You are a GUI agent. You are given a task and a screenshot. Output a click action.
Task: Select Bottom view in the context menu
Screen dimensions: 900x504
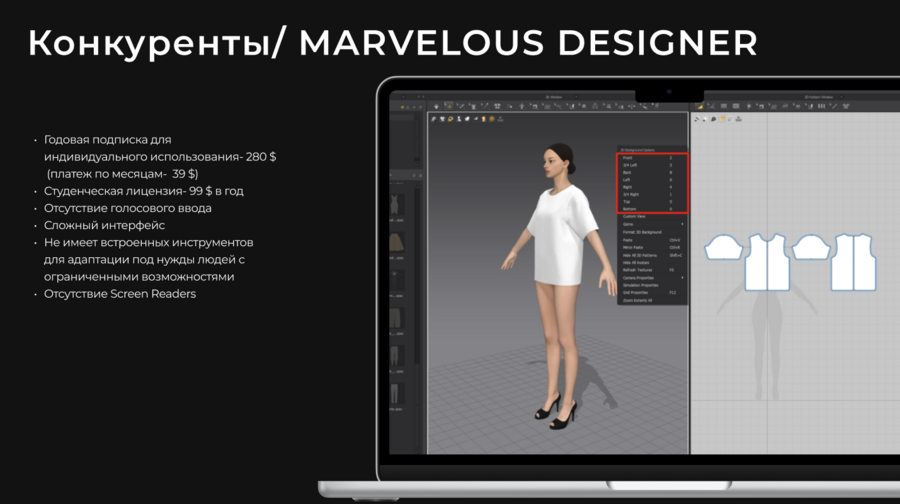point(652,209)
